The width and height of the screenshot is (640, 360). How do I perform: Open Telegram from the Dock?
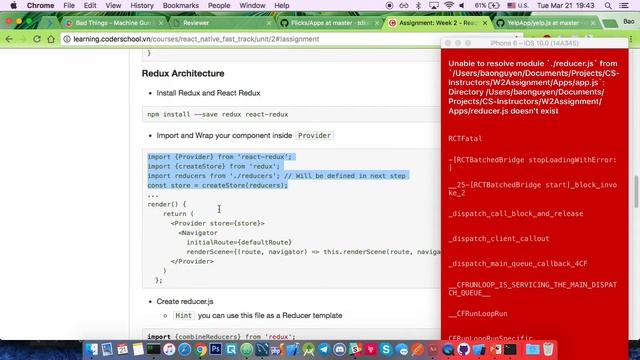(324, 349)
